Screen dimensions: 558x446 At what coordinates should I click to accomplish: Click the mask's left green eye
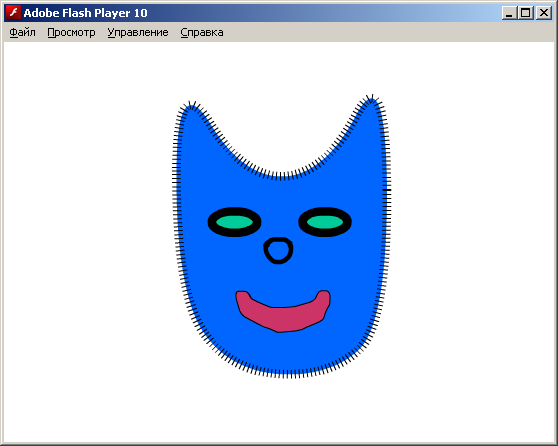click(x=235, y=222)
